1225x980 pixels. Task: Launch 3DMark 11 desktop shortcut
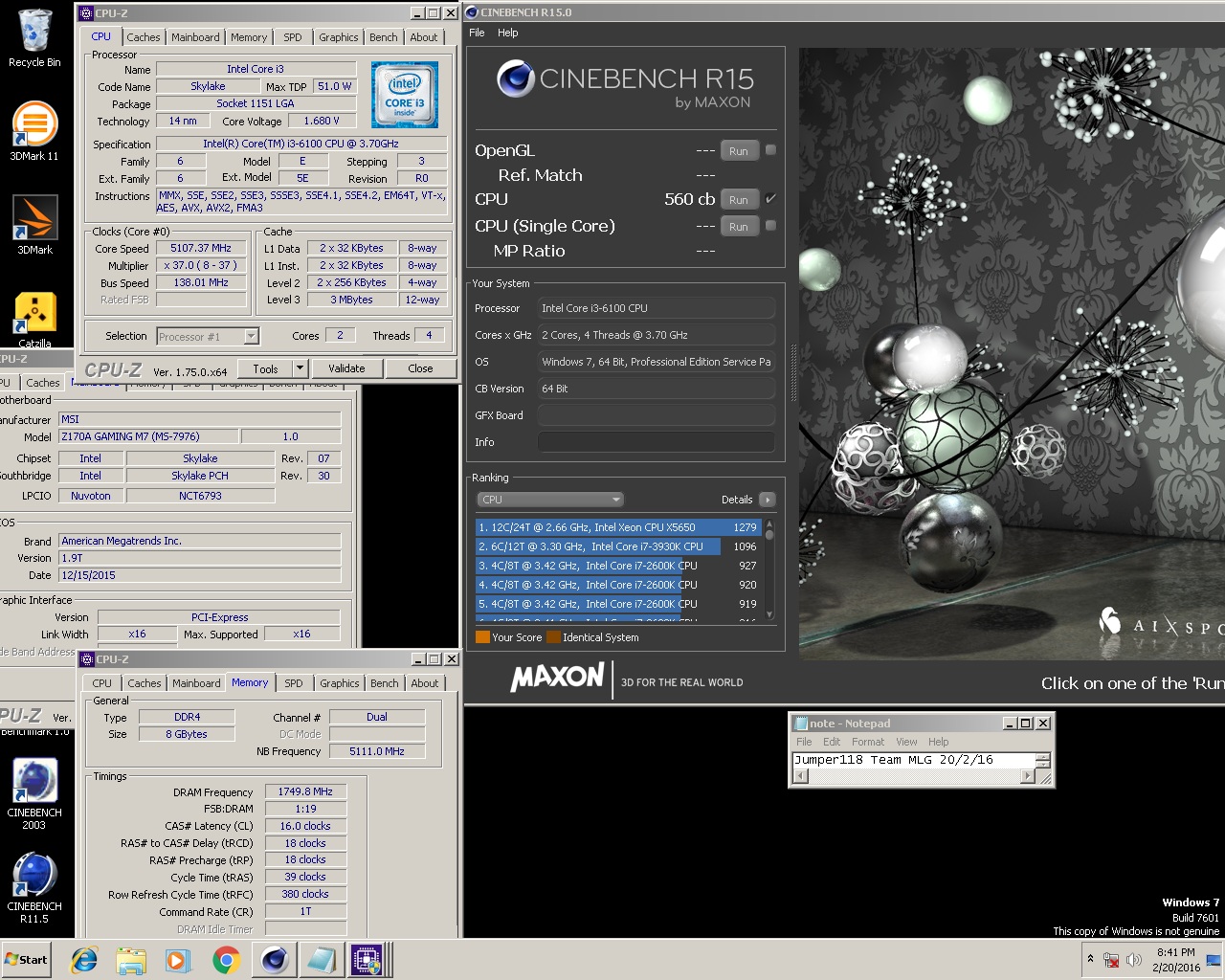pos(34,131)
